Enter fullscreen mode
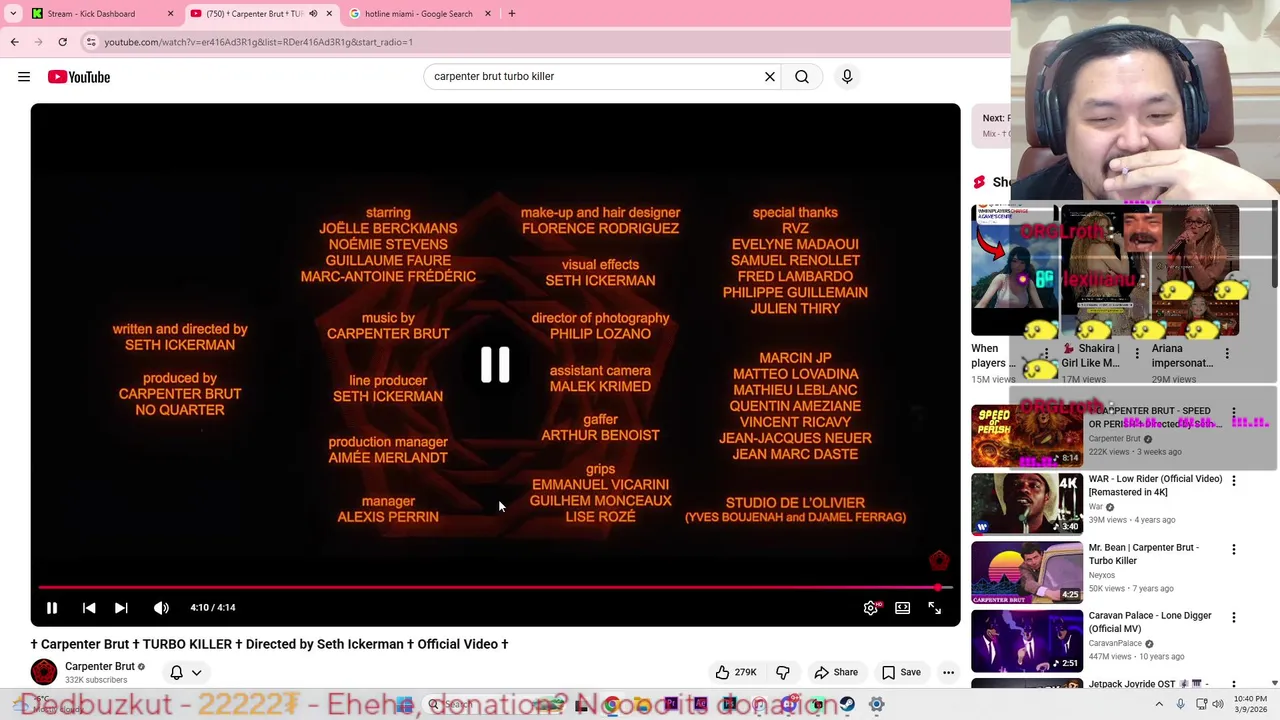The image size is (1280, 720). (935, 608)
